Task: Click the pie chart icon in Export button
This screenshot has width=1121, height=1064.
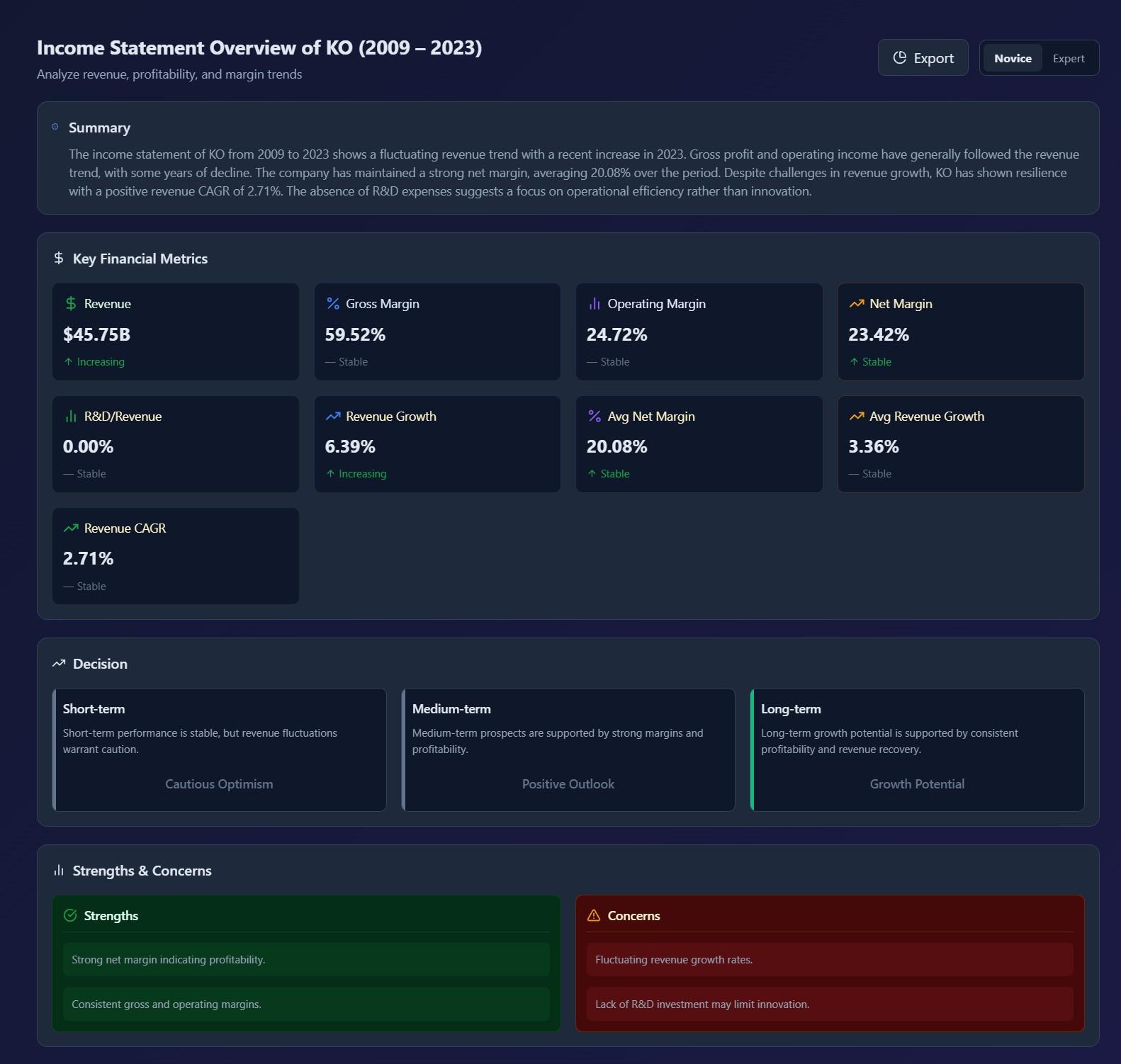Action: [x=899, y=57]
